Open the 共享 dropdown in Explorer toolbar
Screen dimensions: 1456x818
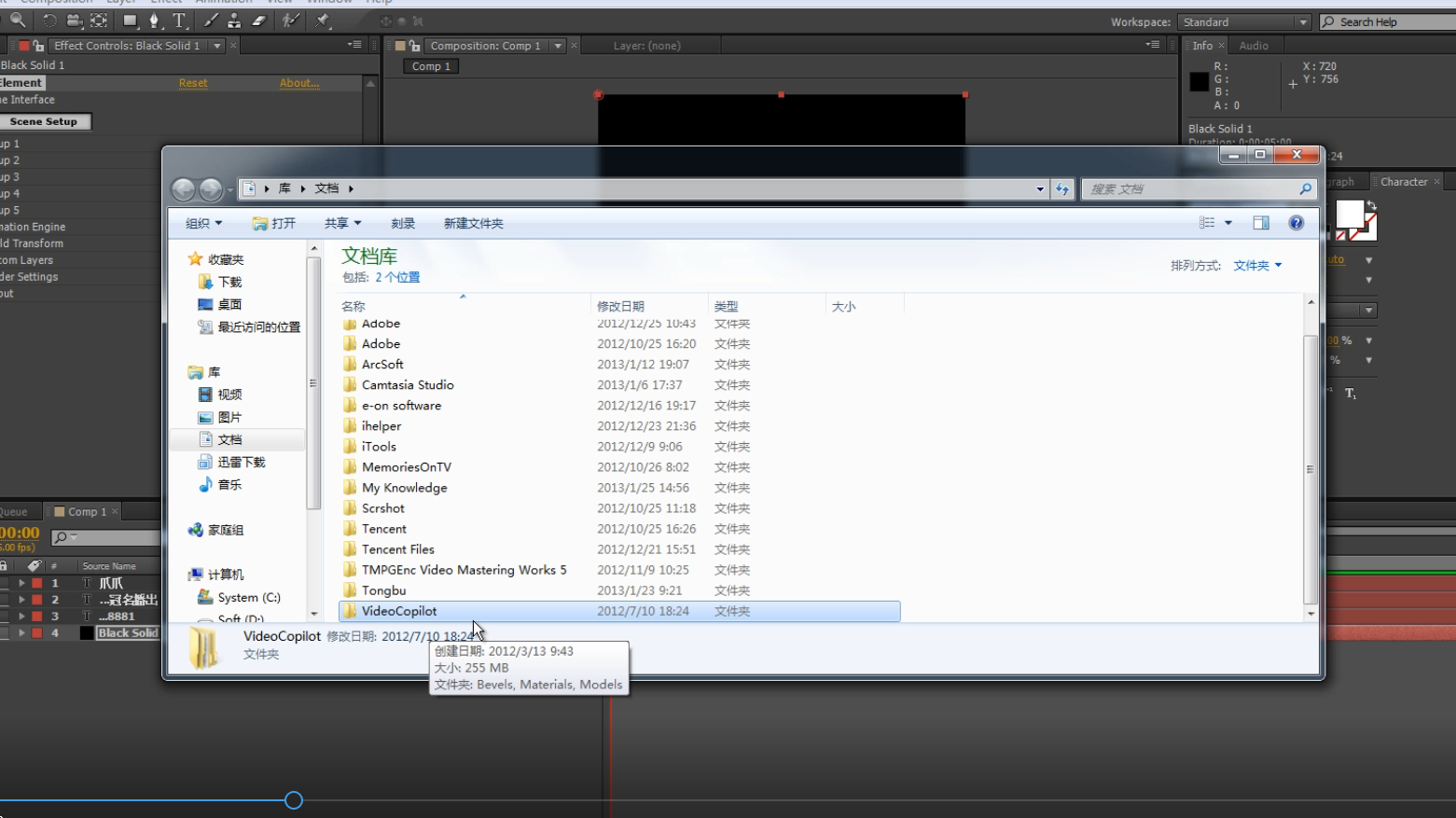point(342,223)
